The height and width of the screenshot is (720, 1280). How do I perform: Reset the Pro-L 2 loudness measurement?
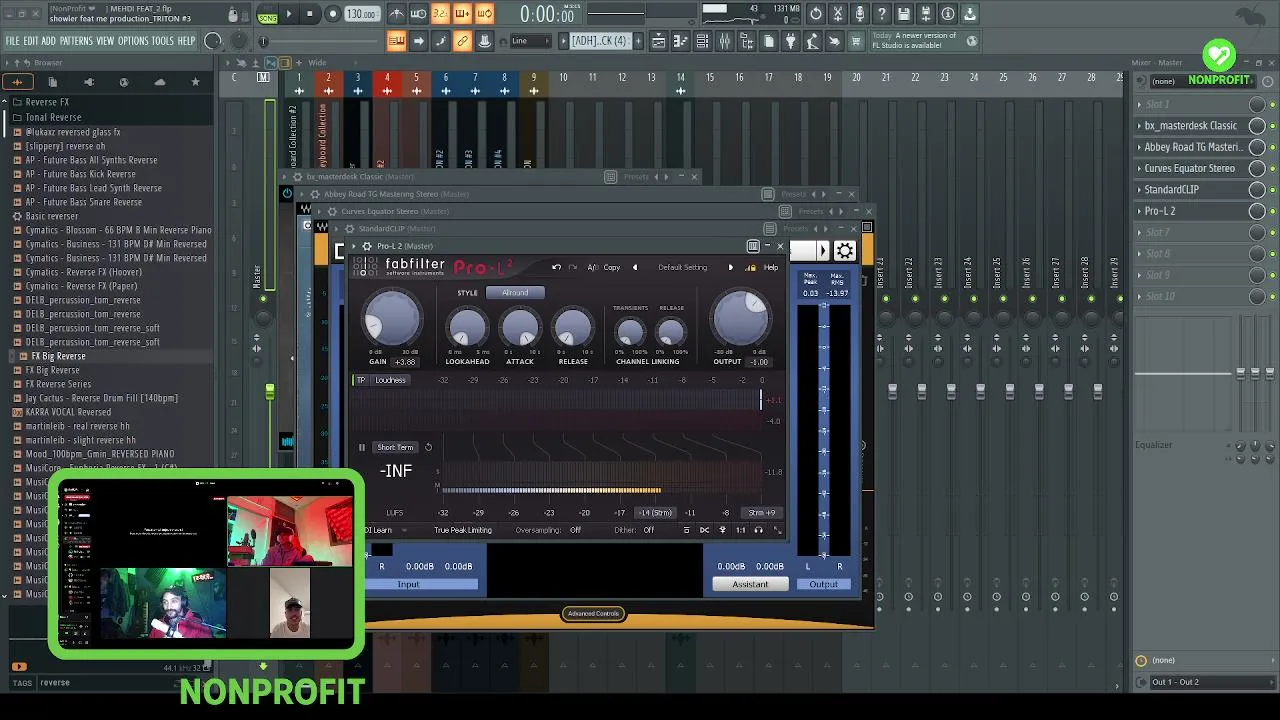428,447
